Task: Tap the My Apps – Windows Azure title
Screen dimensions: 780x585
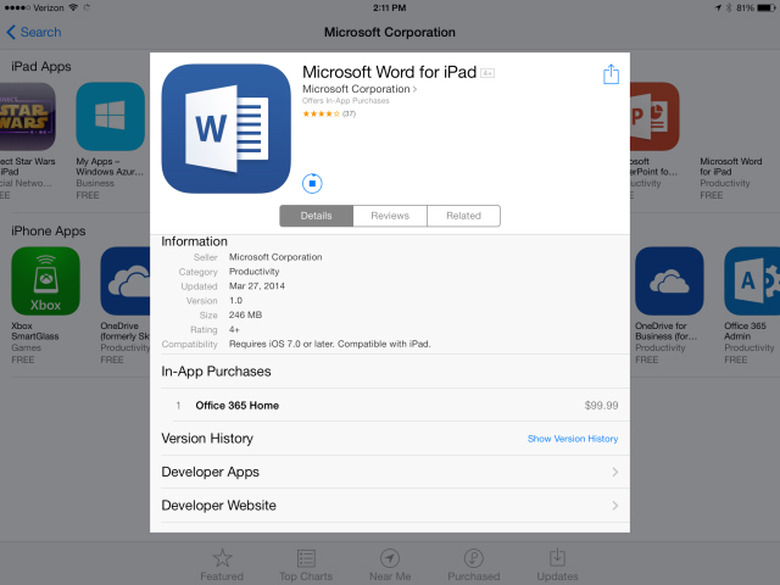Action: tap(109, 167)
